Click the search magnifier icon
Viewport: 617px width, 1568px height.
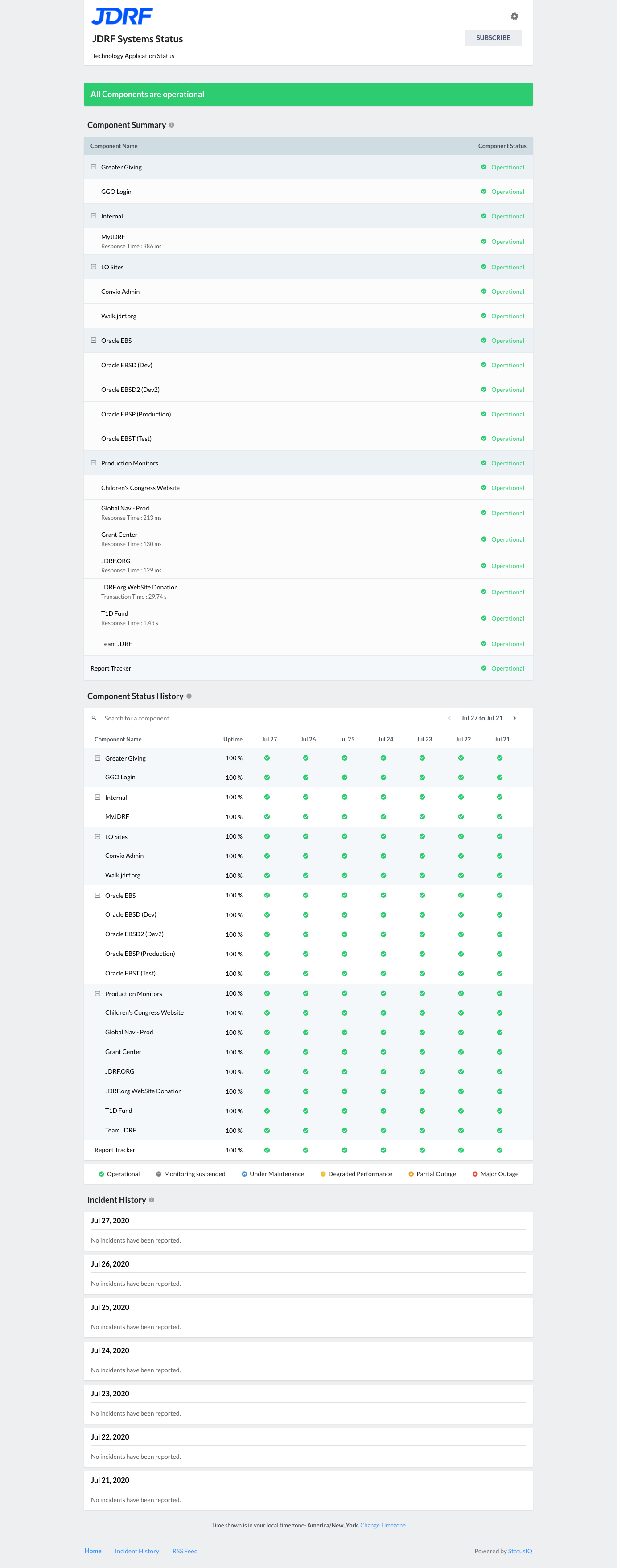click(x=94, y=718)
